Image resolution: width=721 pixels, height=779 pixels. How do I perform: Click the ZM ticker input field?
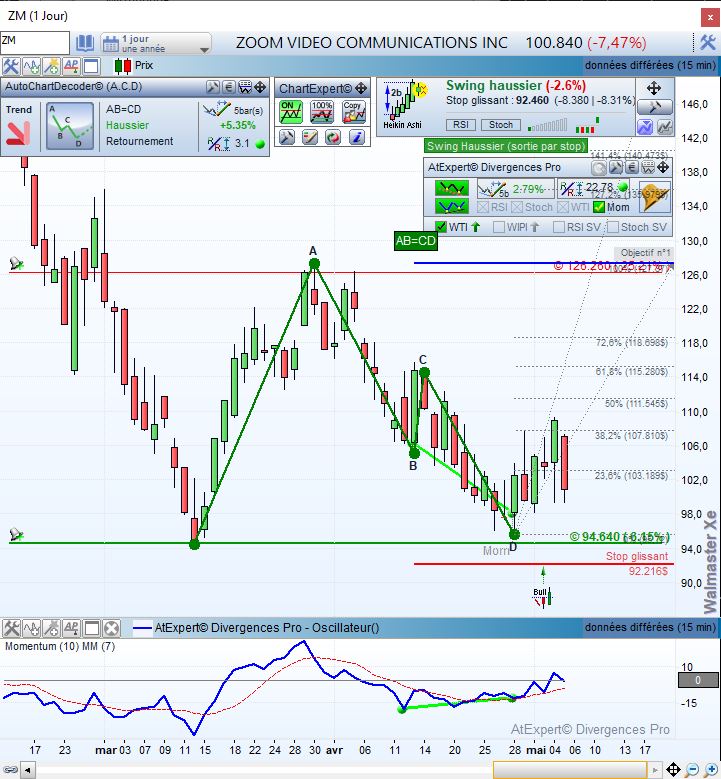(x=35, y=43)
